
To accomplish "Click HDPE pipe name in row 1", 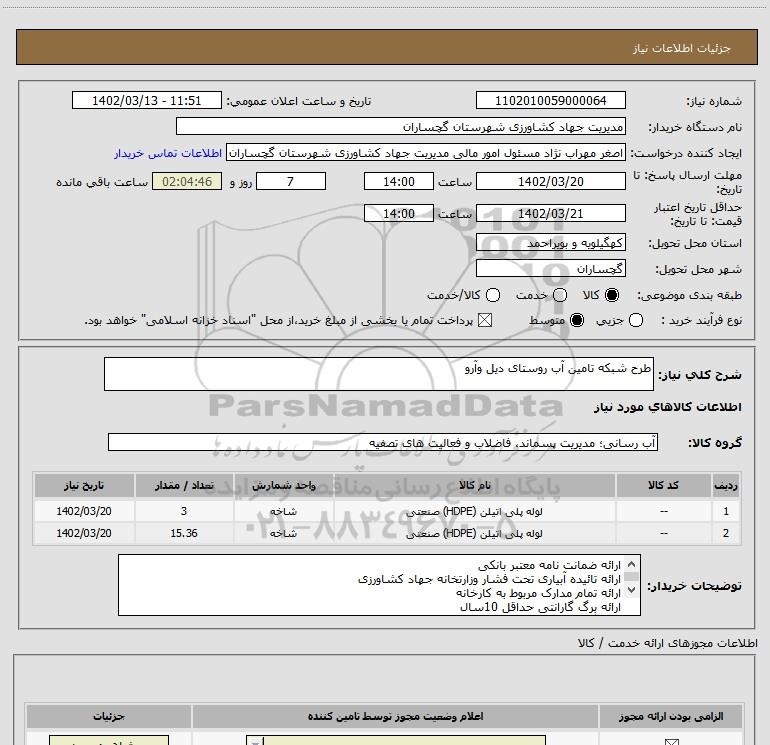I will tap(474, 511).
